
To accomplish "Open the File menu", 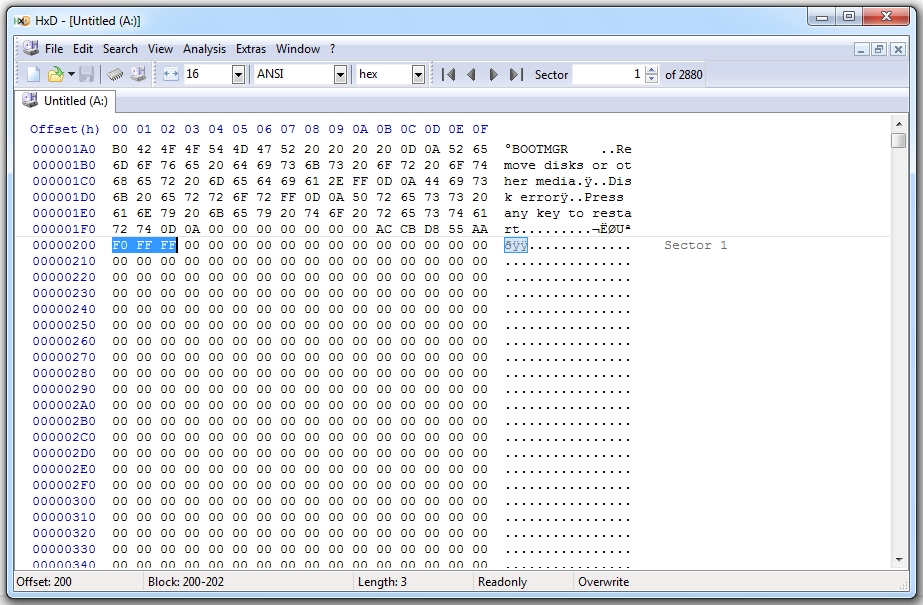I will pyautogui.click(x=54, y=49).
